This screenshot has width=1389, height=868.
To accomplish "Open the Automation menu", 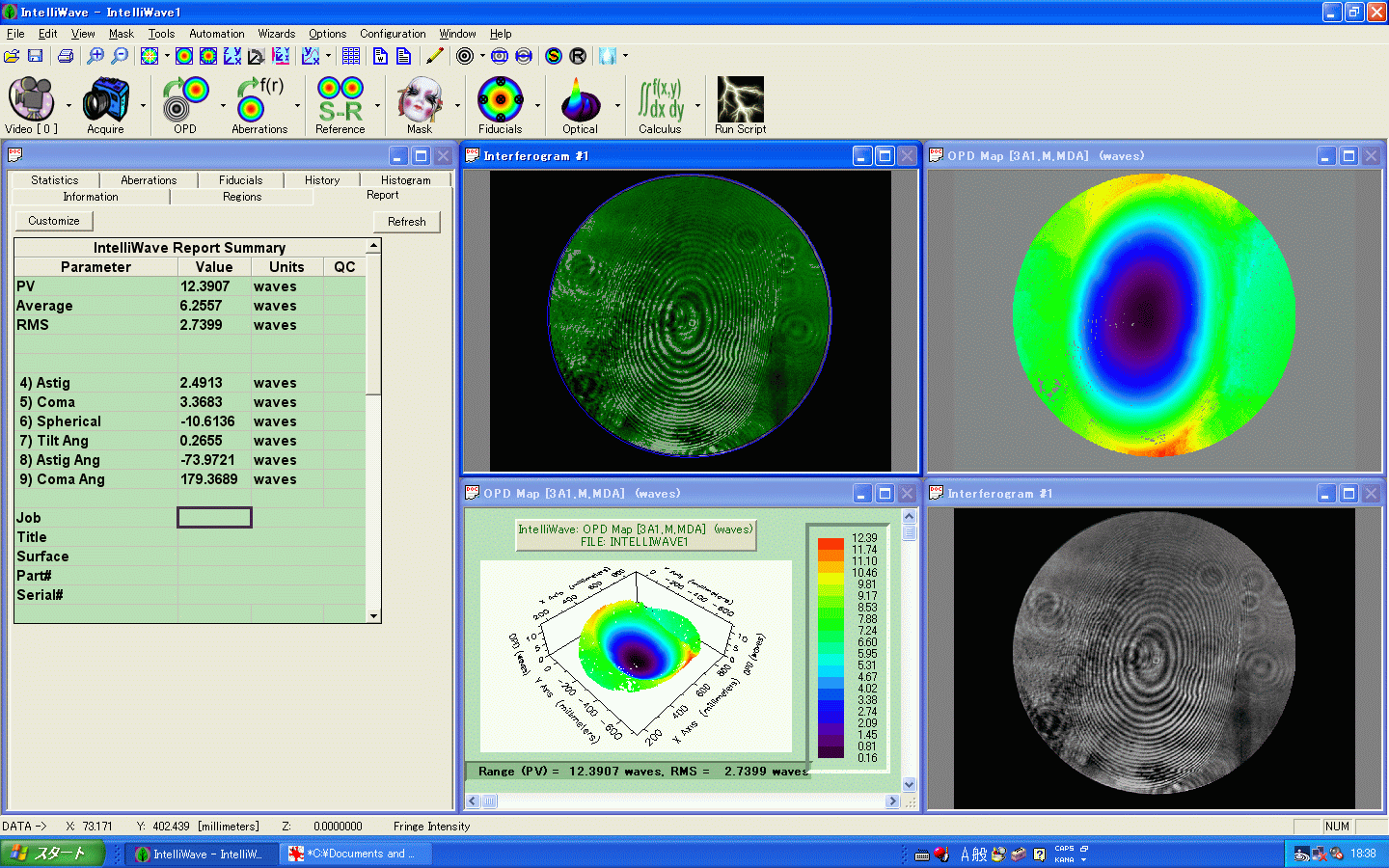I will pyautogui.click(x=217, y=34).
